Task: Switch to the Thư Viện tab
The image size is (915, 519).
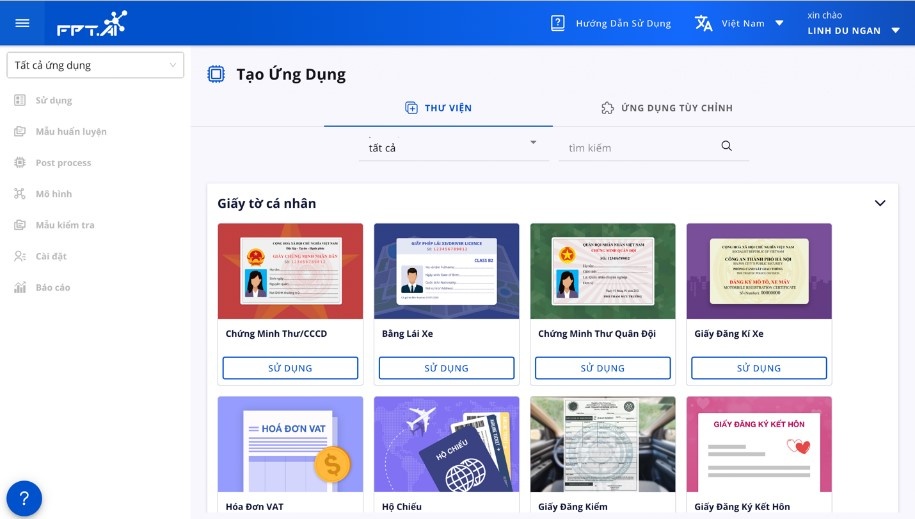Action: pyautogui.click(x=438, y=108)
